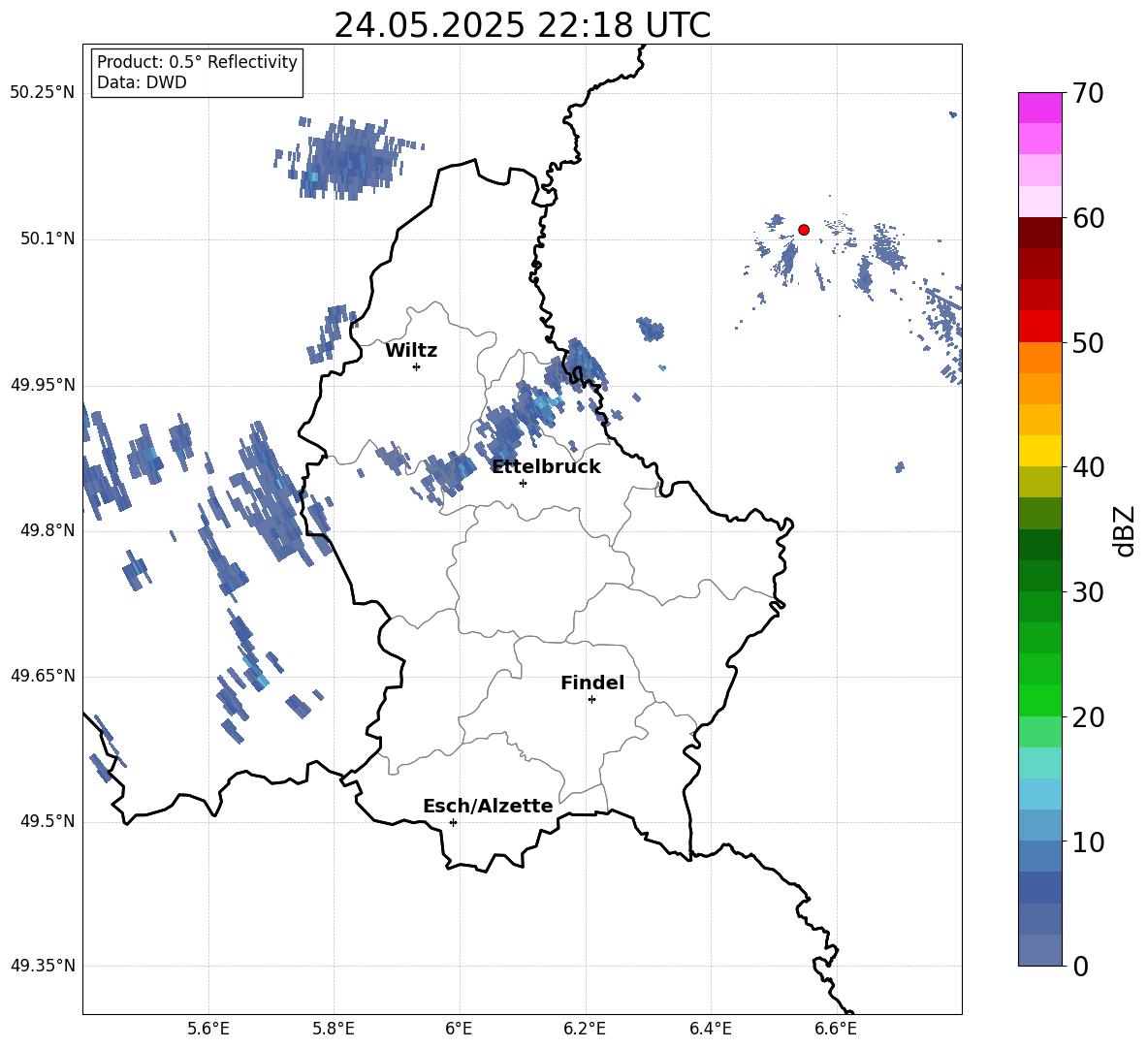This screenshot has height=1048, width=1148.
Task: Click the red station marker dot
Action: tap(804, 230)
